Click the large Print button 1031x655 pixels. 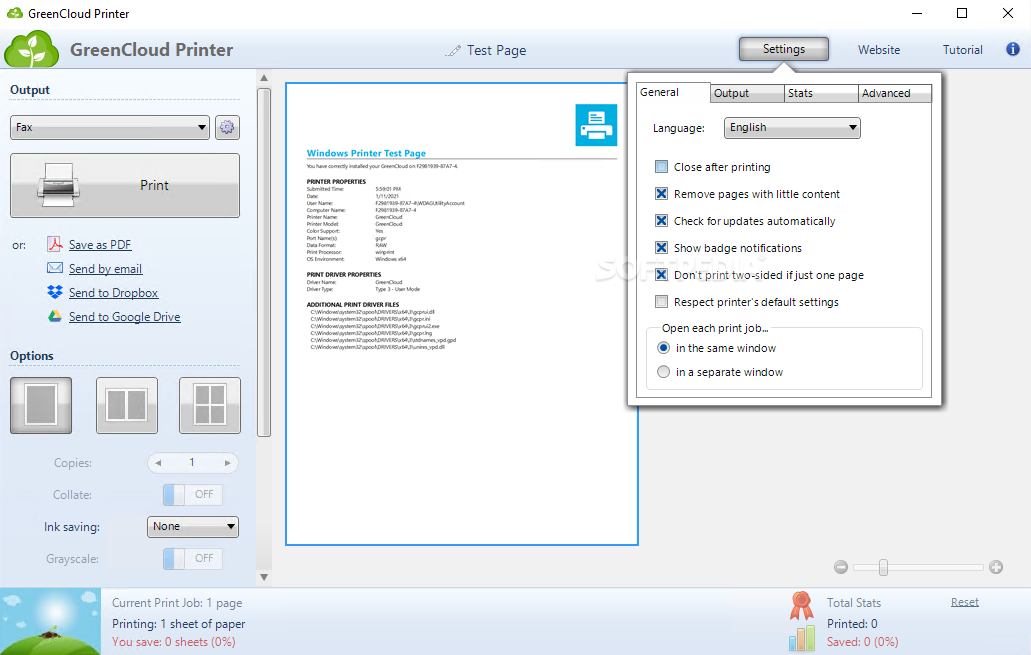(125, 185)
